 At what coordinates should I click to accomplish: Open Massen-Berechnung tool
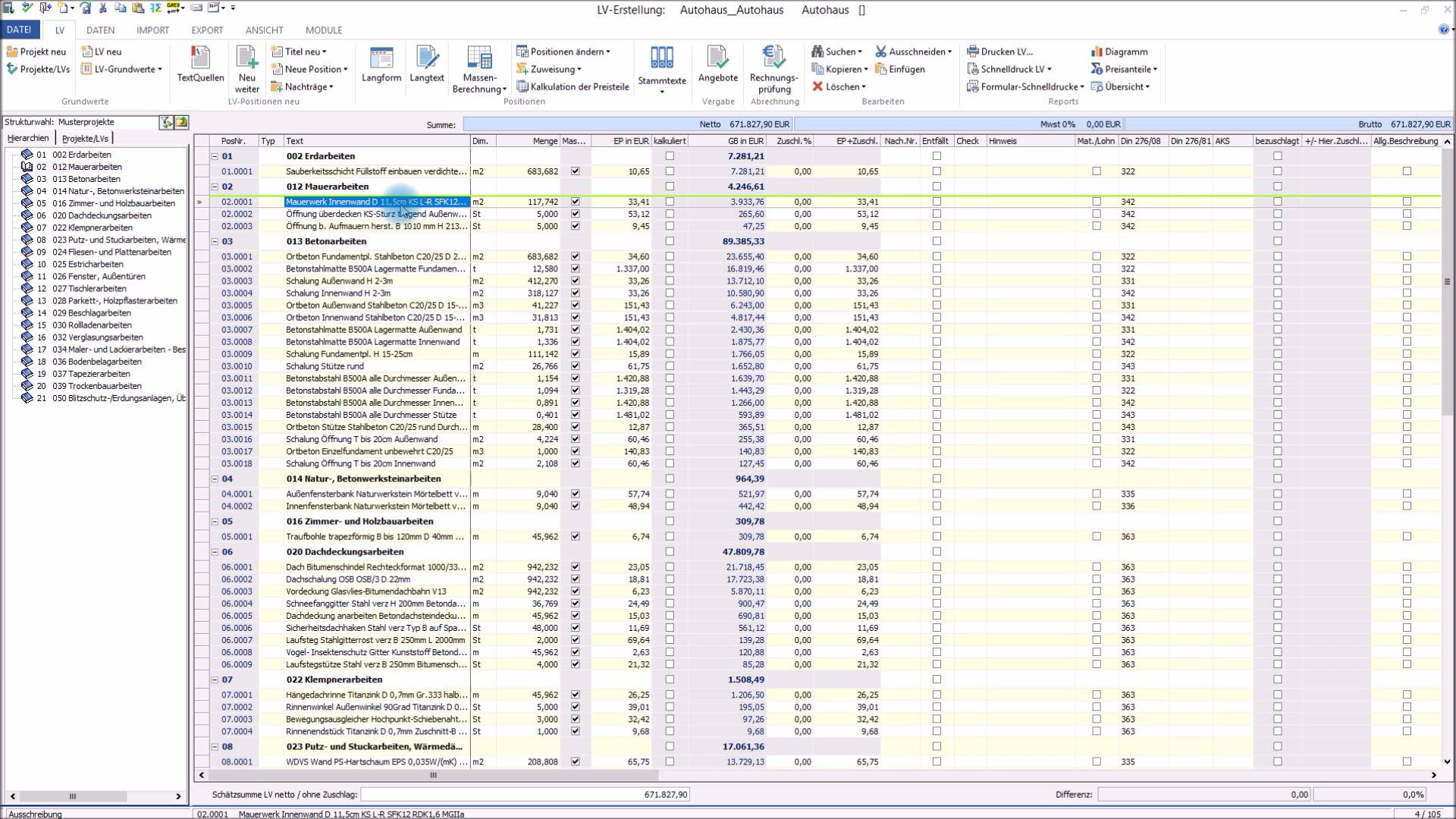pos(479,69)
